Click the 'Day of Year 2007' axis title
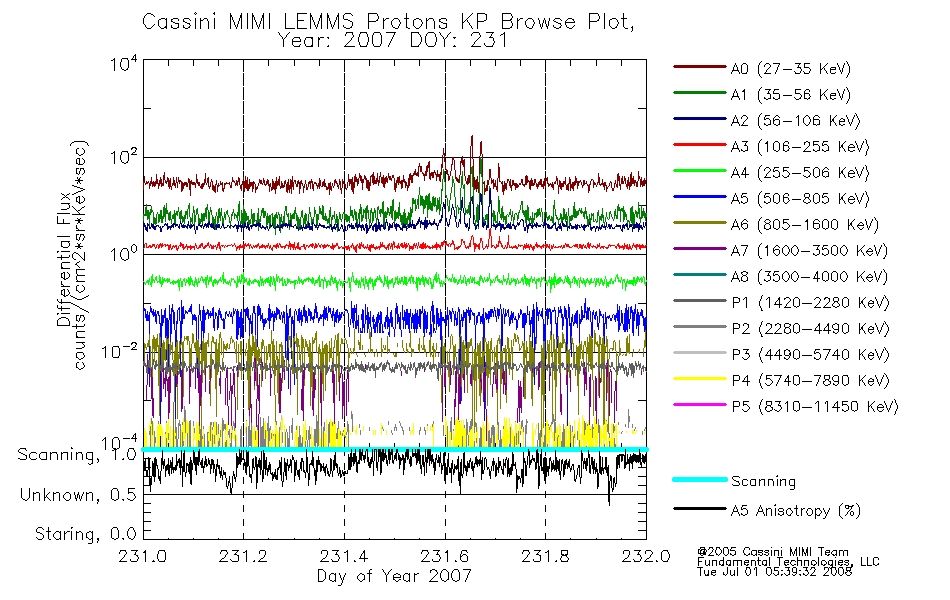Viewport: 950px width, 600px height. click(x=394, y=576)
